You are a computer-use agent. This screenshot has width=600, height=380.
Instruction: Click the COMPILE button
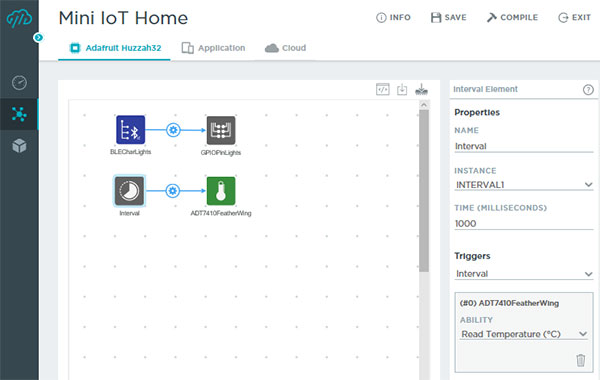click(512, 18)
